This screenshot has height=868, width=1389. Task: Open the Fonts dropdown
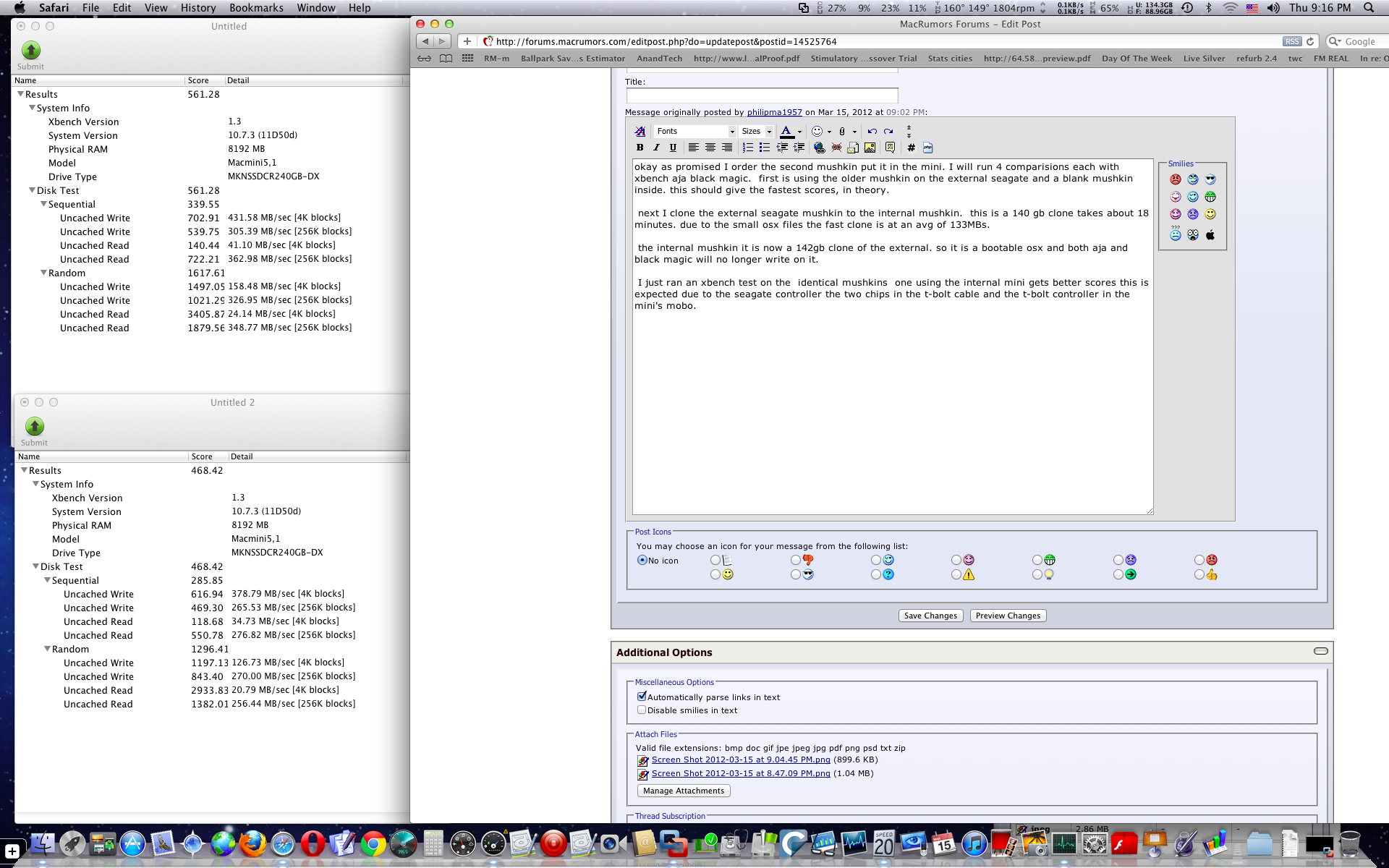[x=695, y=132]
